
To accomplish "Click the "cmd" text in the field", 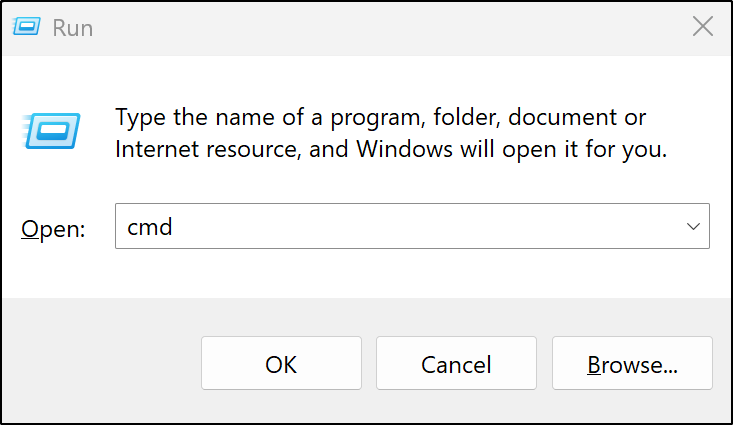I will tap(150, 227).
